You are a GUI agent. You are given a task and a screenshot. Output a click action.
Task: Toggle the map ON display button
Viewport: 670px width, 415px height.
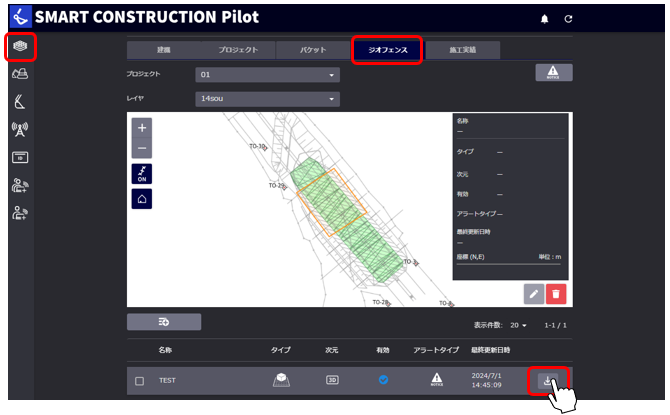pyautogui.click(x=141, y=173)
